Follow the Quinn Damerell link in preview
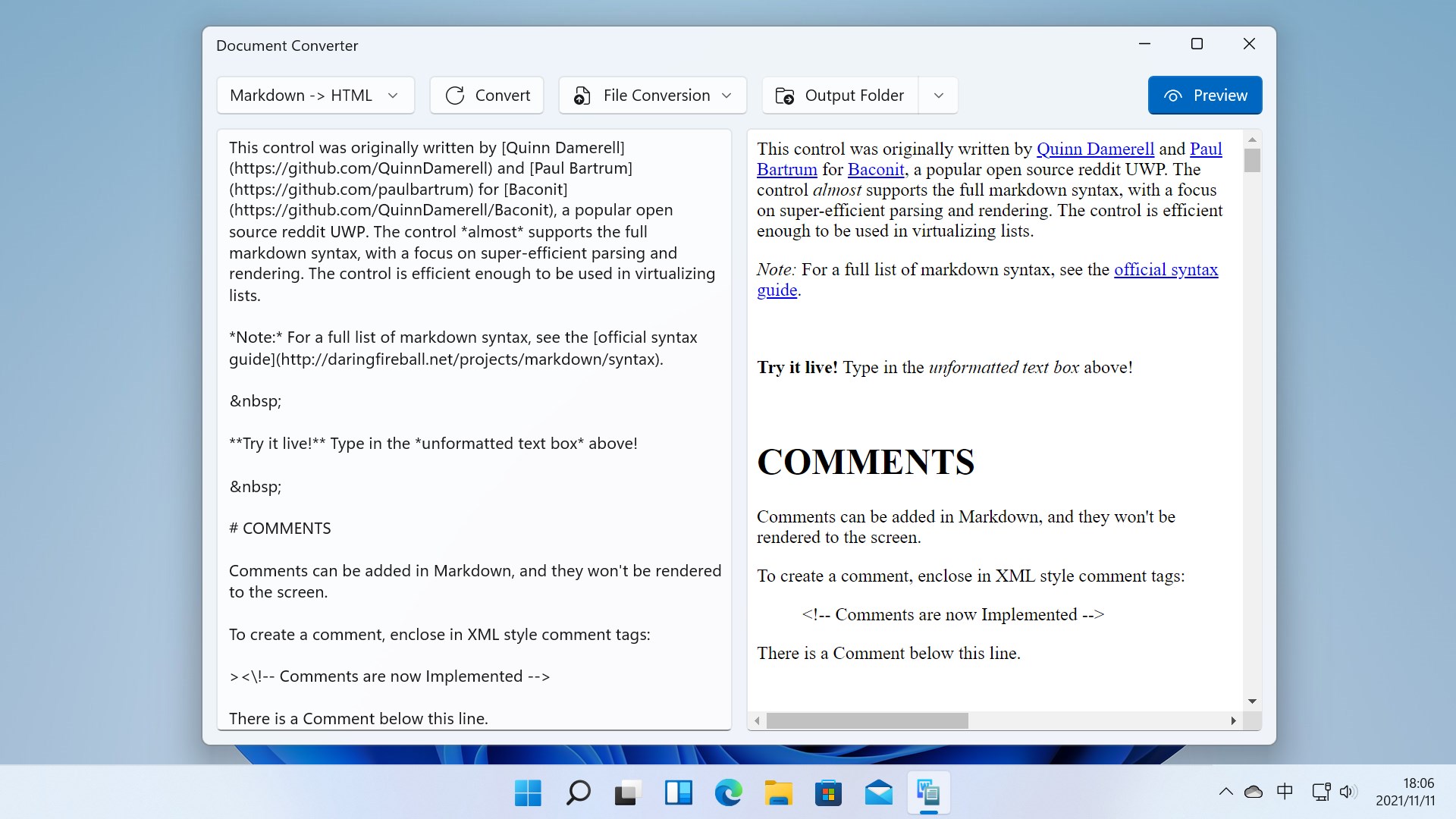The image size is (1456, 819). (1095, 149)
